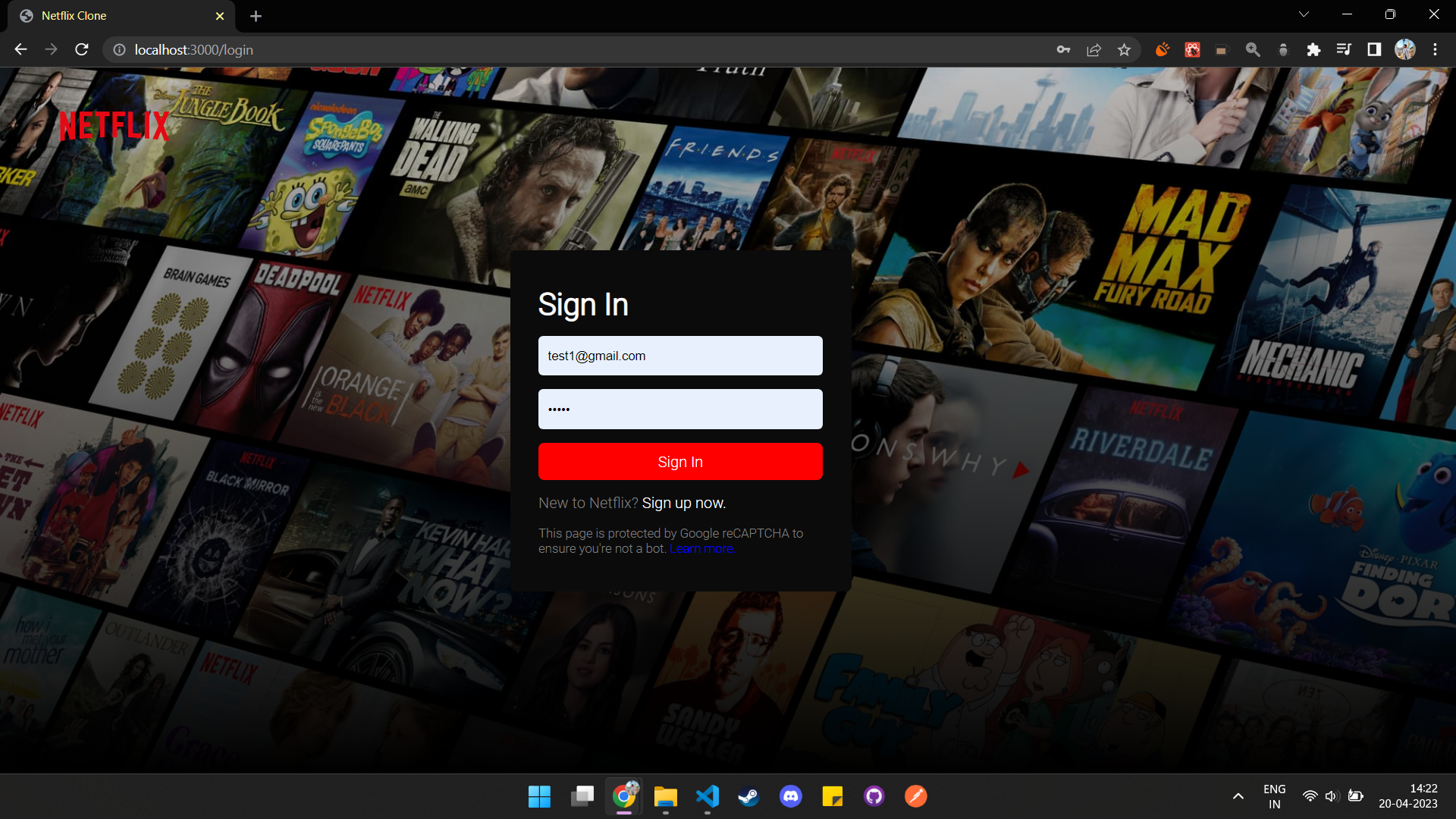The width and height of the screenshot is (1456, 819).
Task: View site information icon in address bar
Action: click(x=119, y=49)
